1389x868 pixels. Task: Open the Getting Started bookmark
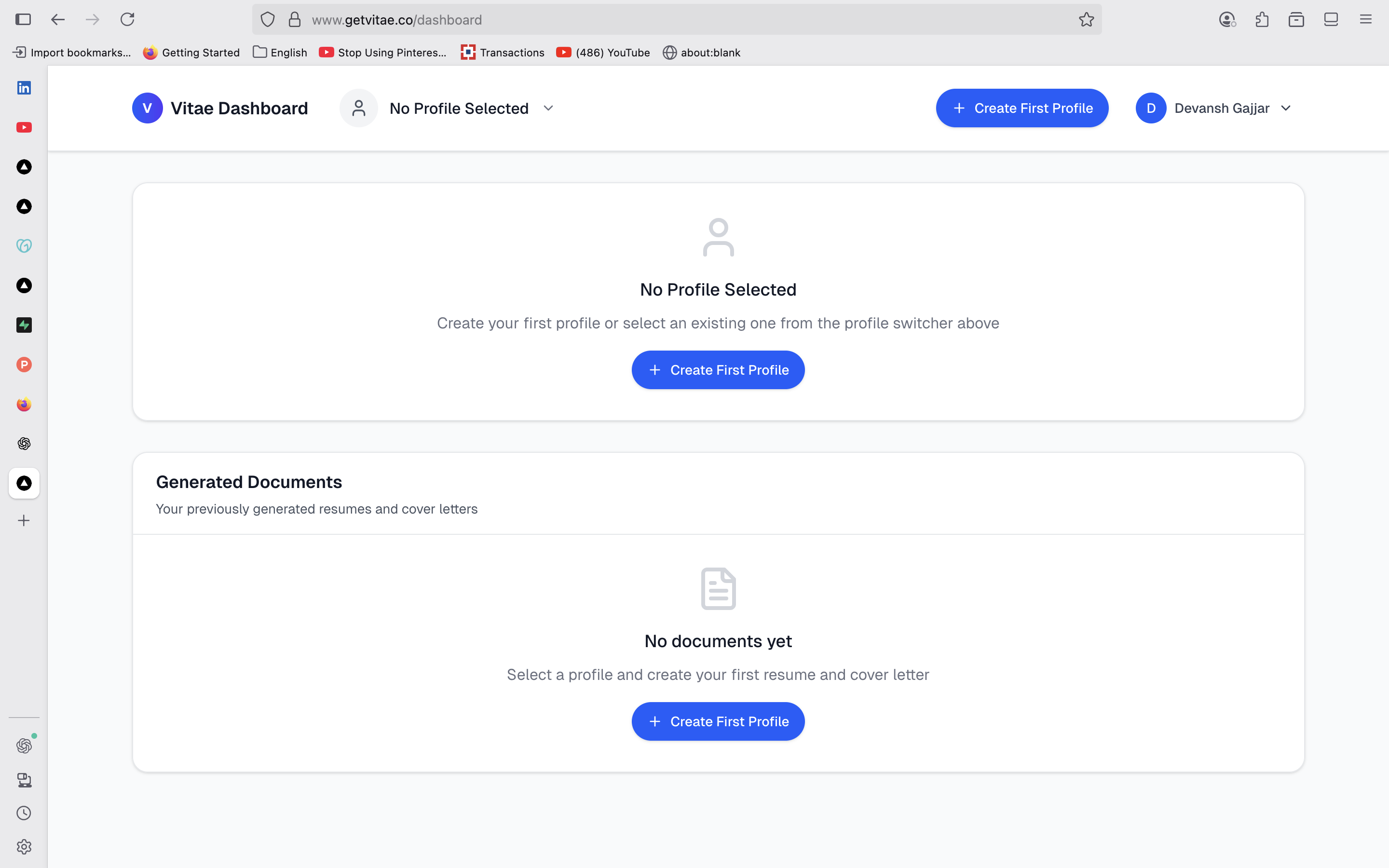point(191,52)
